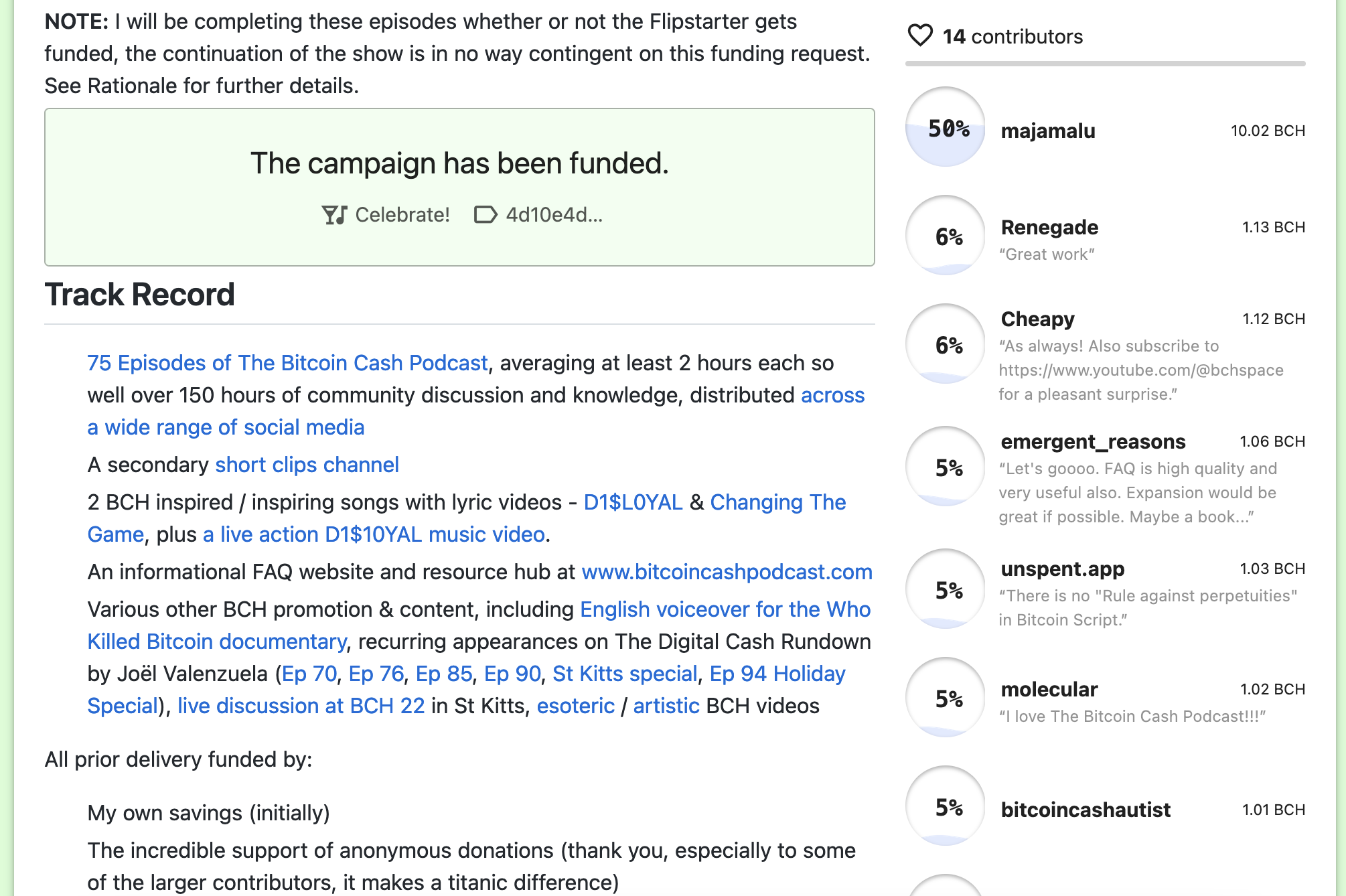Click molecular's 5% contribution badge
This screenshot has height=896, width=1346.
(946, 698)
